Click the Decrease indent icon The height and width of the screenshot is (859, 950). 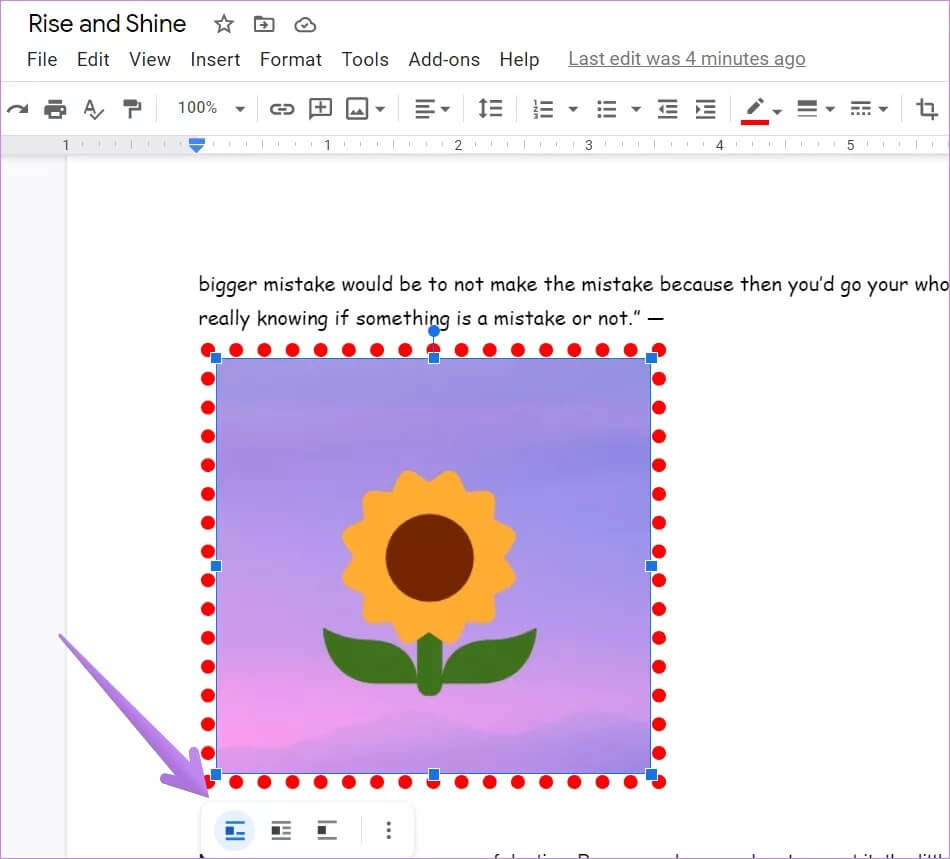668,109
